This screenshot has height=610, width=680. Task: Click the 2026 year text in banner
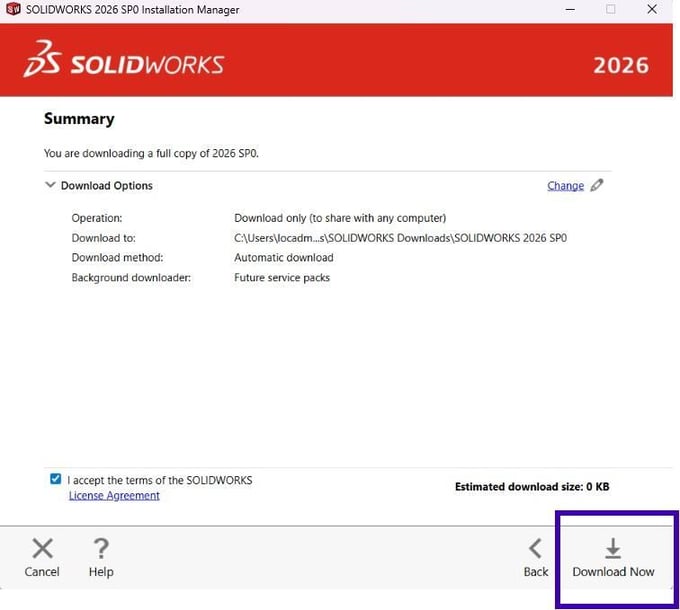[621, 65]
